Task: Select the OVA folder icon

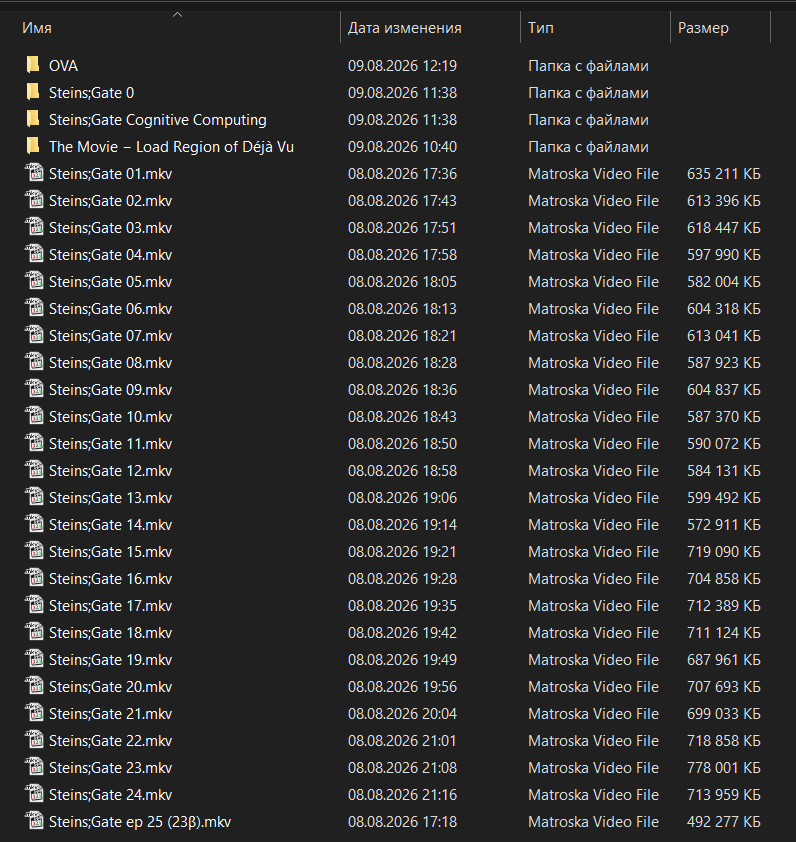Action: click(33, 65)
